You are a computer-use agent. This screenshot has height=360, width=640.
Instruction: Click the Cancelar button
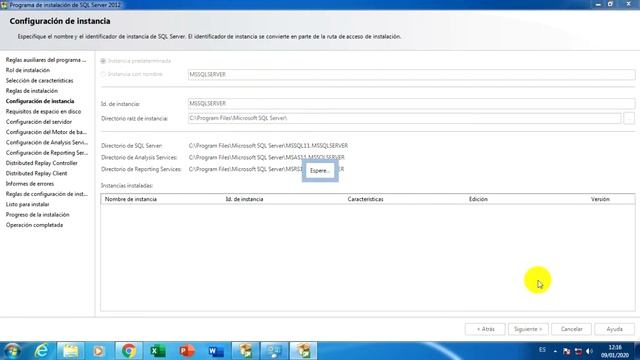[571, 329]
